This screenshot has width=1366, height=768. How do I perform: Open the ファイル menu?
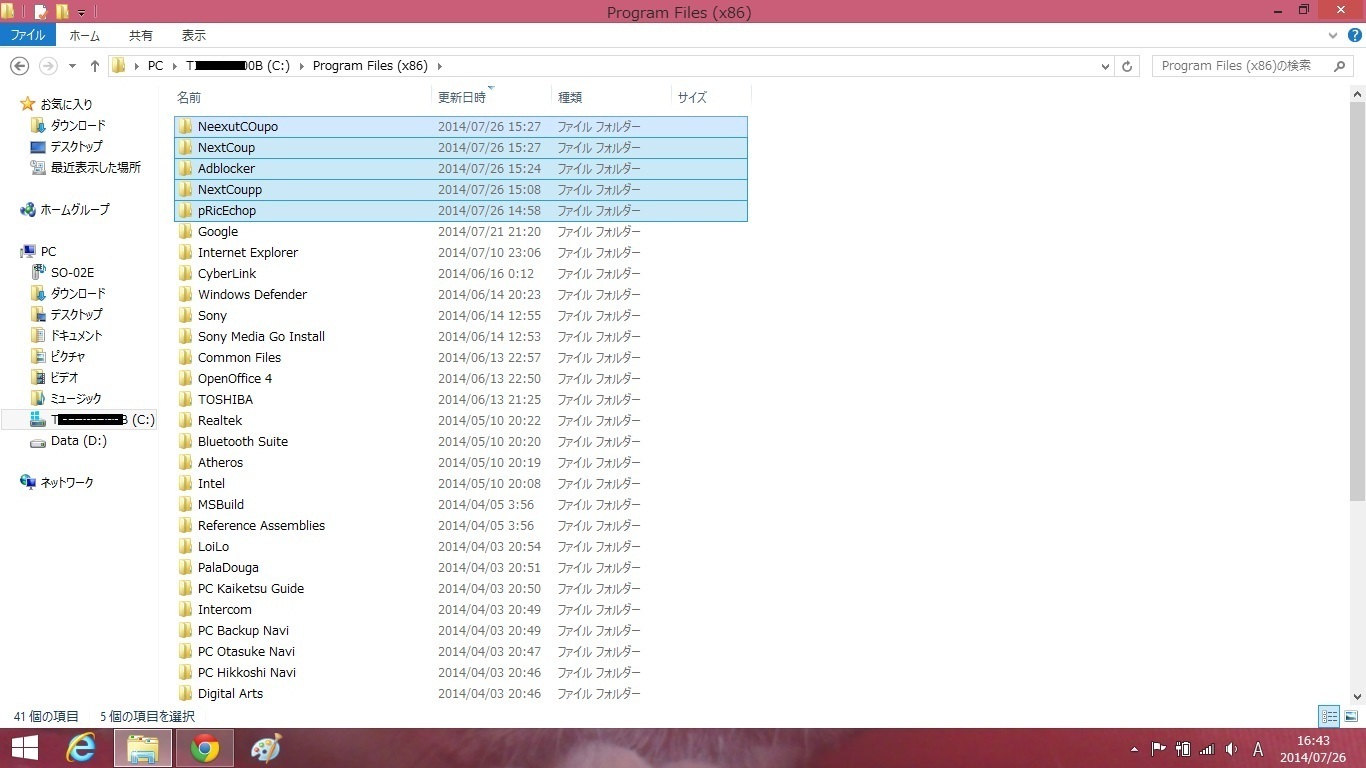pyautogui.click(x=27, y=35)
